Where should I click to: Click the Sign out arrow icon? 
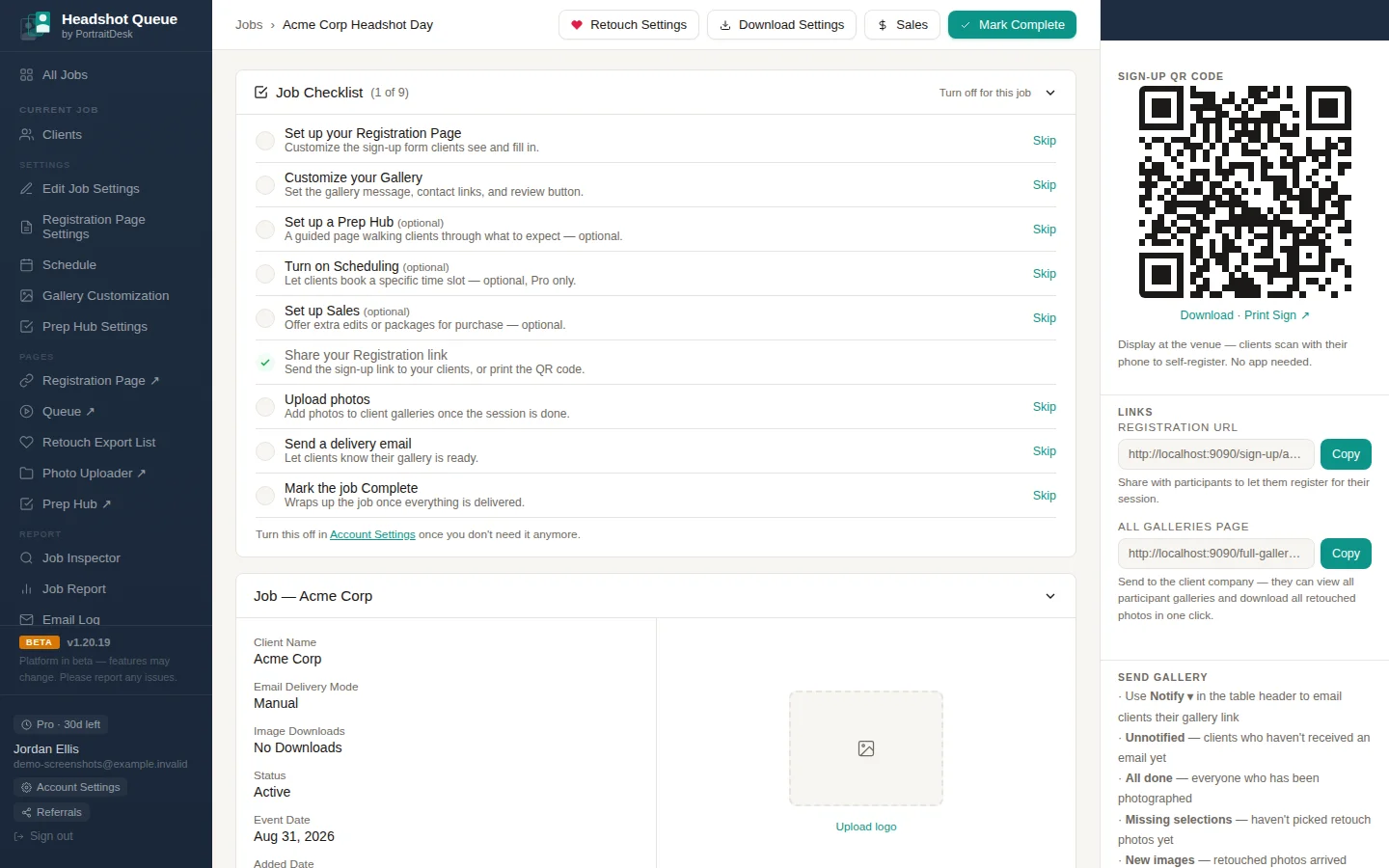tap(19, 837)
